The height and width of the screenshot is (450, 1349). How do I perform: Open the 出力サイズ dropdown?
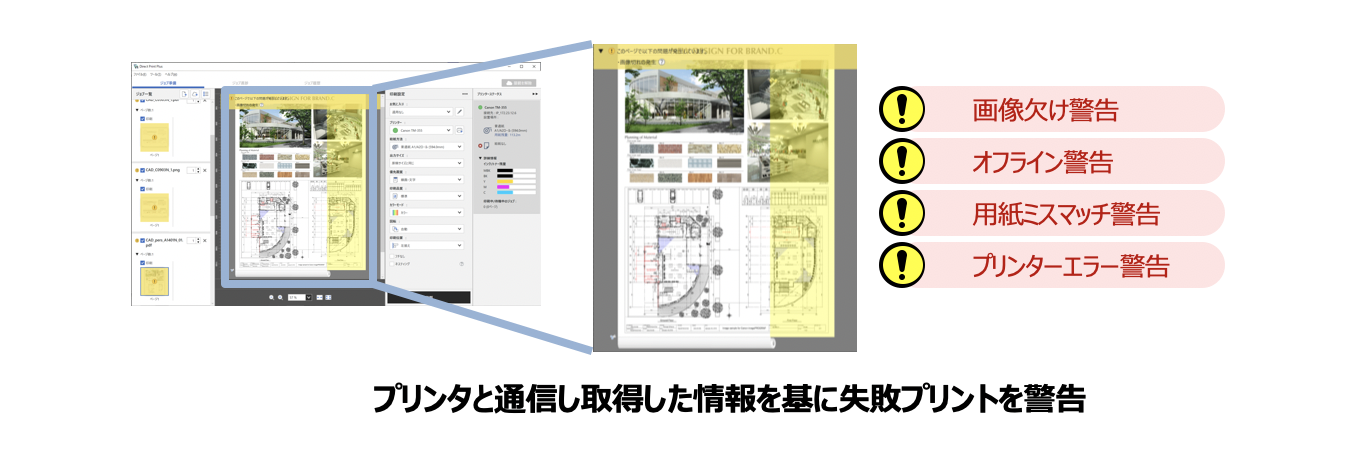pos(429,163)
